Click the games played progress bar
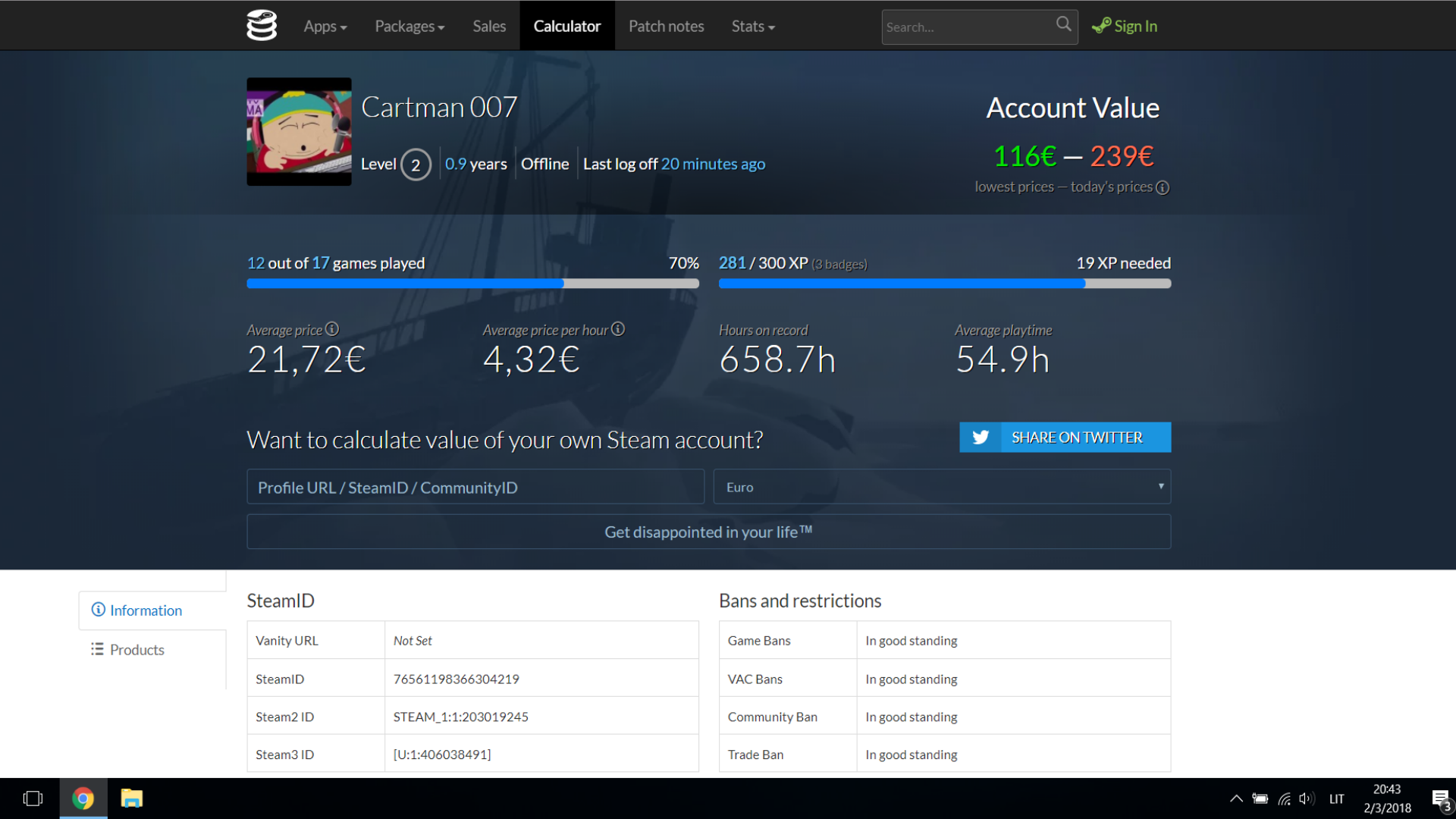Viewport: 1456px width, 819px height. pyautogui.click(x=472, y=284)
